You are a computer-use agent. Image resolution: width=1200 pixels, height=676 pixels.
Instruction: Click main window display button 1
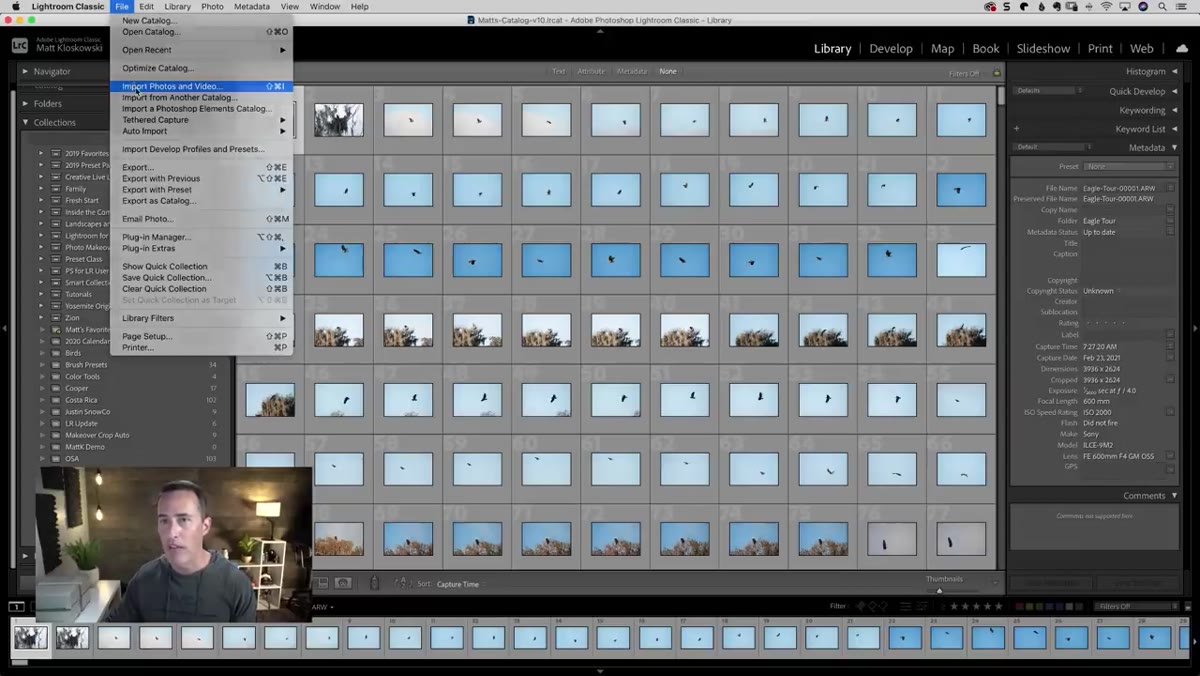pos(17,606)
